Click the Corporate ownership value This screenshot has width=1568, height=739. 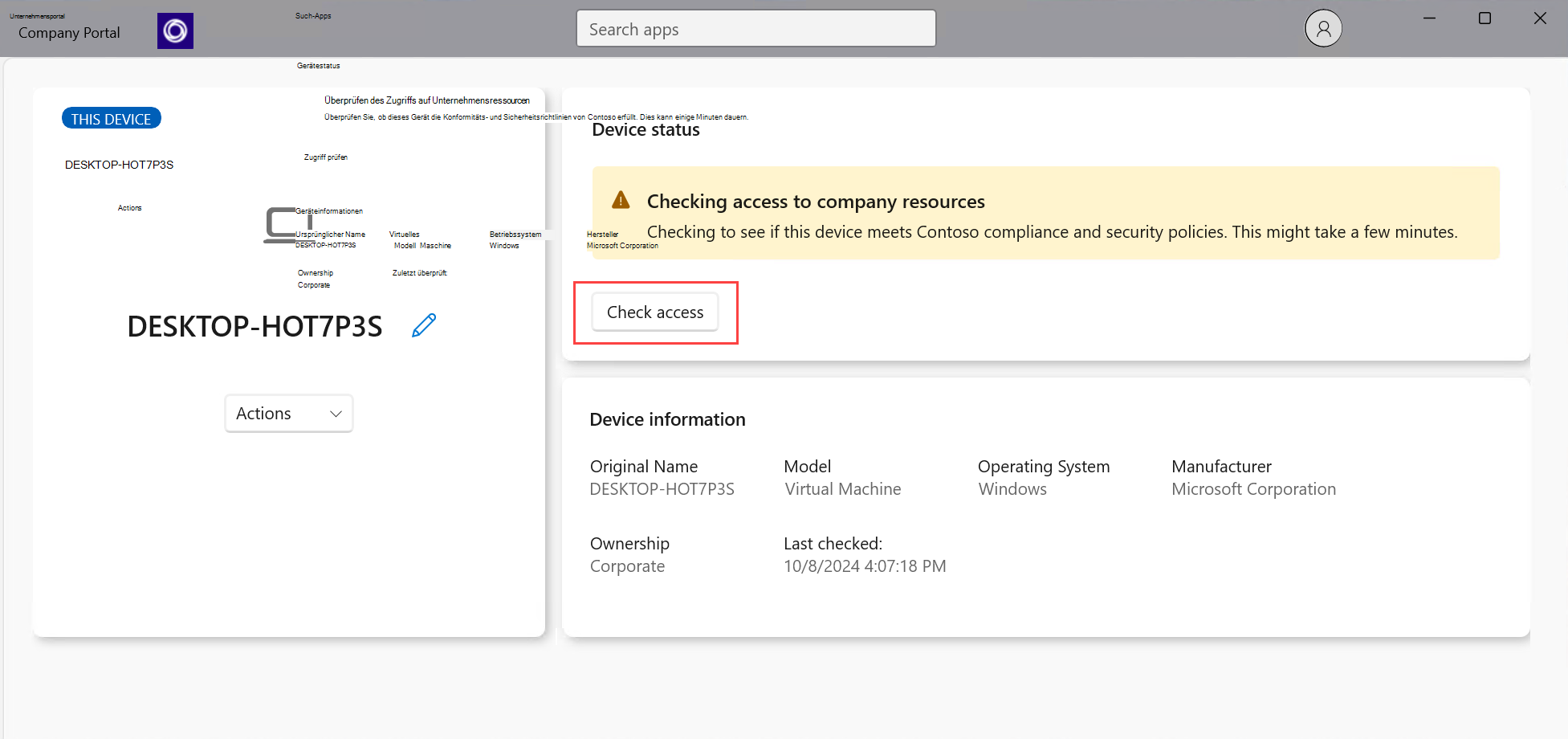(x=627, y=566)
